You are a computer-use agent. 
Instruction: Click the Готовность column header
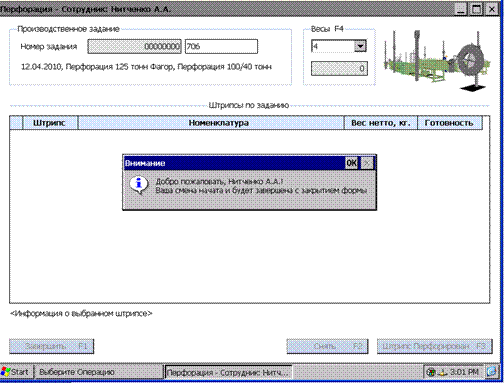tap(450, 123)
